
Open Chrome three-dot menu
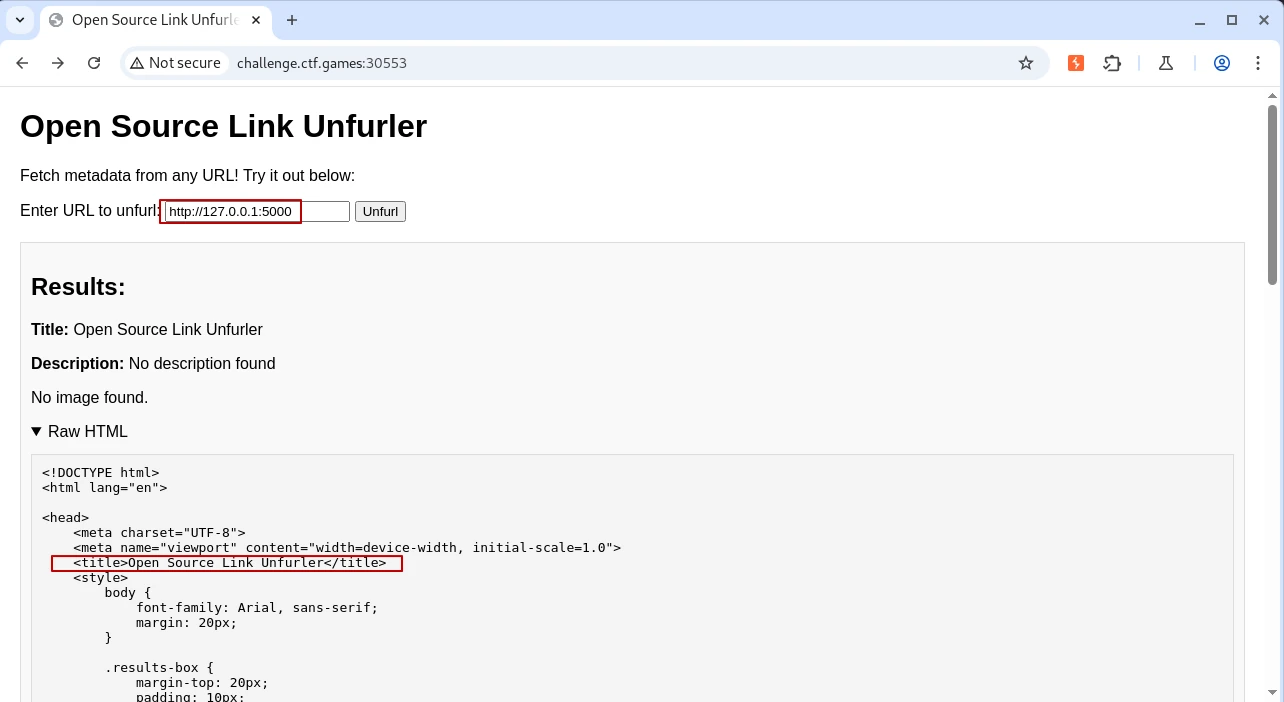tap(1258, 63)
